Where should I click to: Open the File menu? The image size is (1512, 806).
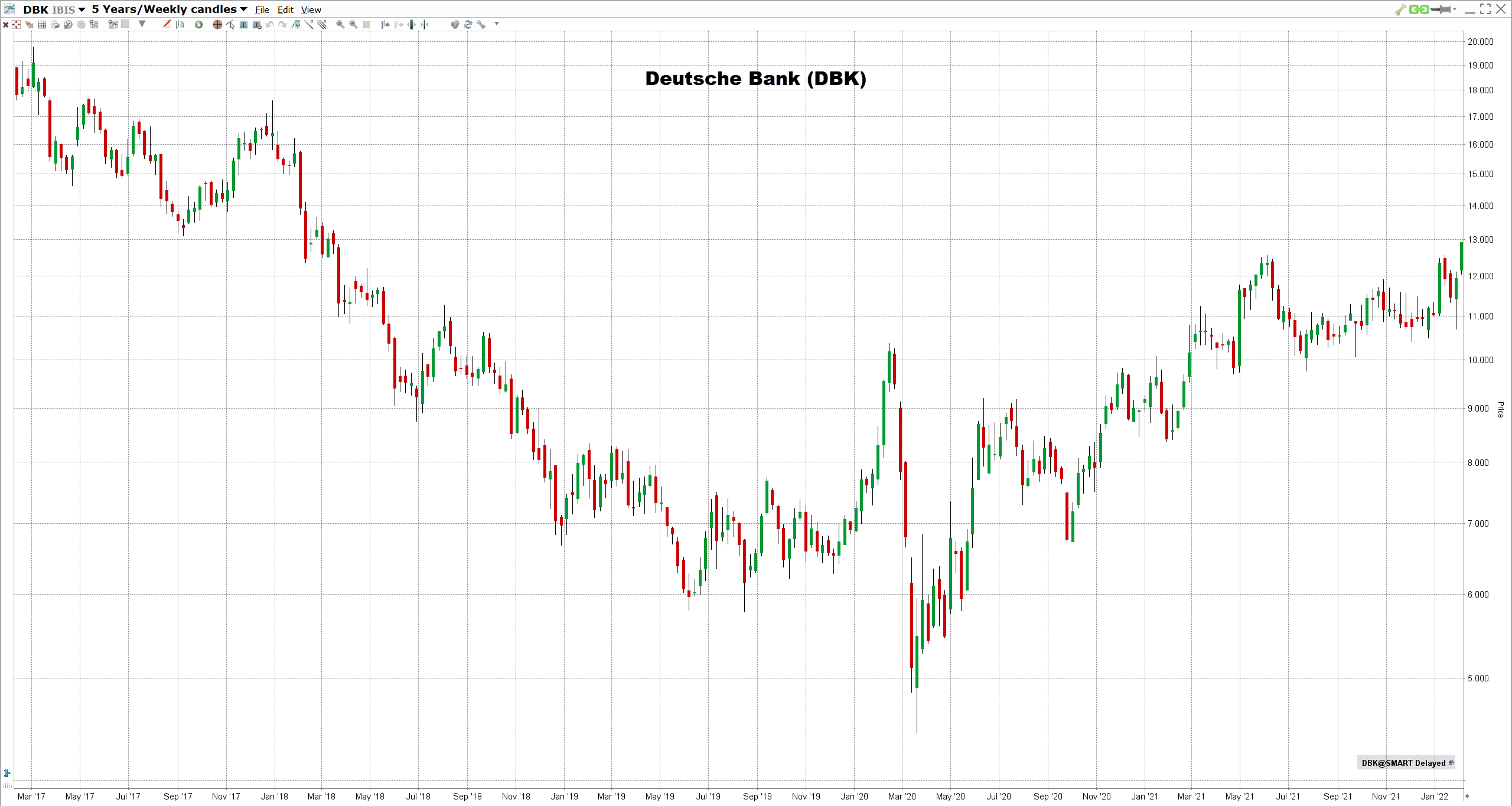tap(262, 9)
